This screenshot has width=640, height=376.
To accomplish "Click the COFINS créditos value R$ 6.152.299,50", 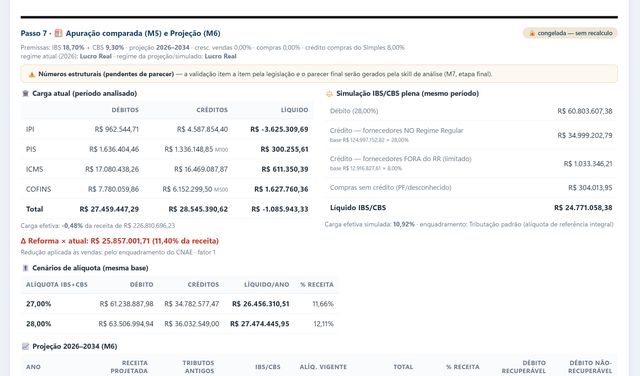I will 187,189.
